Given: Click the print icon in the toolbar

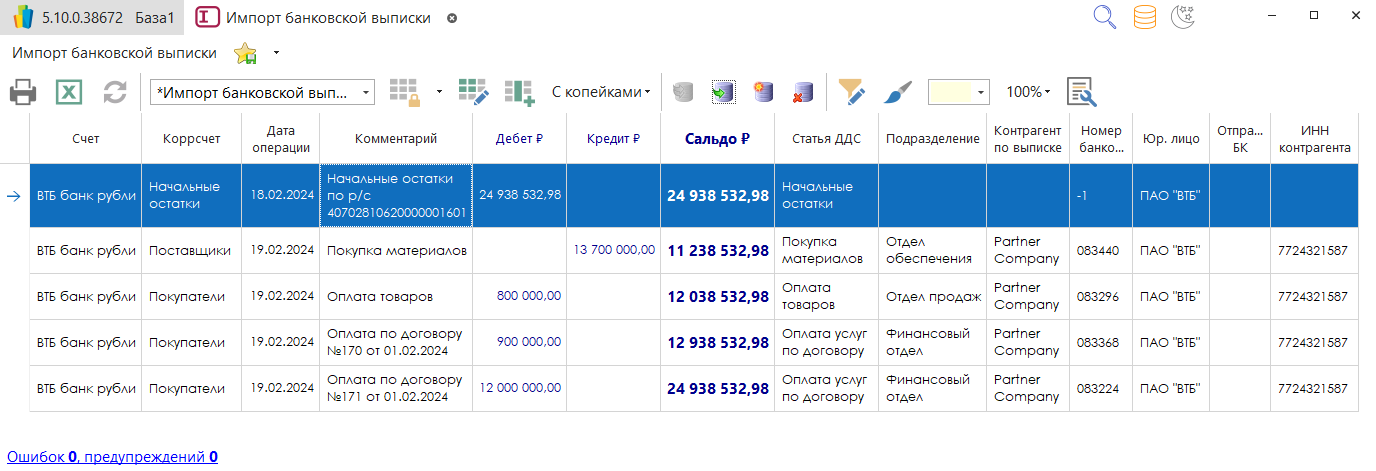Looking at the screenshot, I should 24,93.
